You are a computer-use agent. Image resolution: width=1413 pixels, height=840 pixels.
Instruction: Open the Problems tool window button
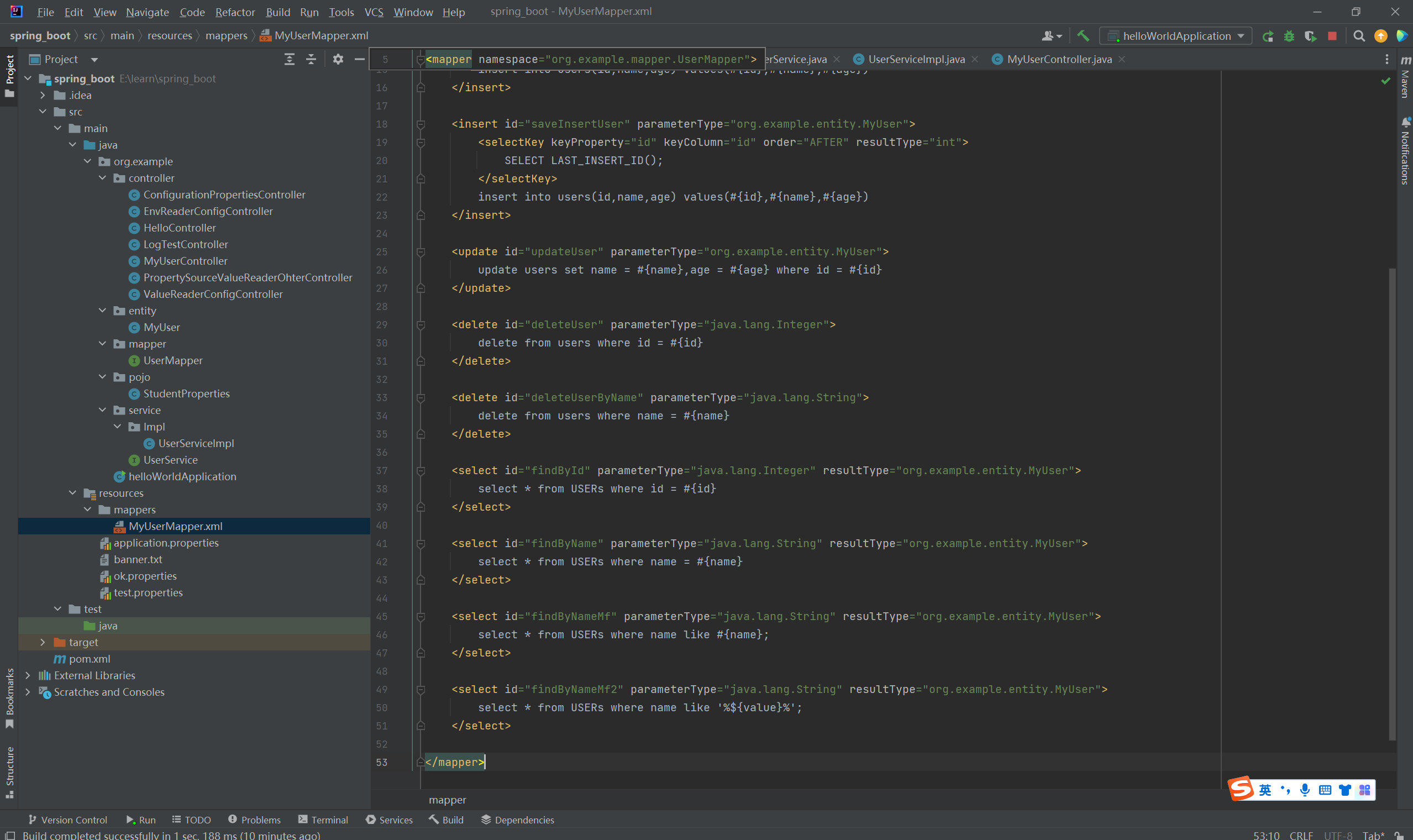coord(254,820)
